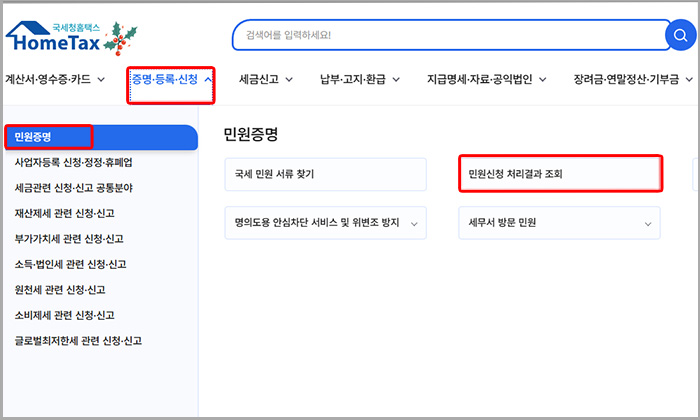
Task: Open 세무서 방문 민원 card
Action: point(559,223)
